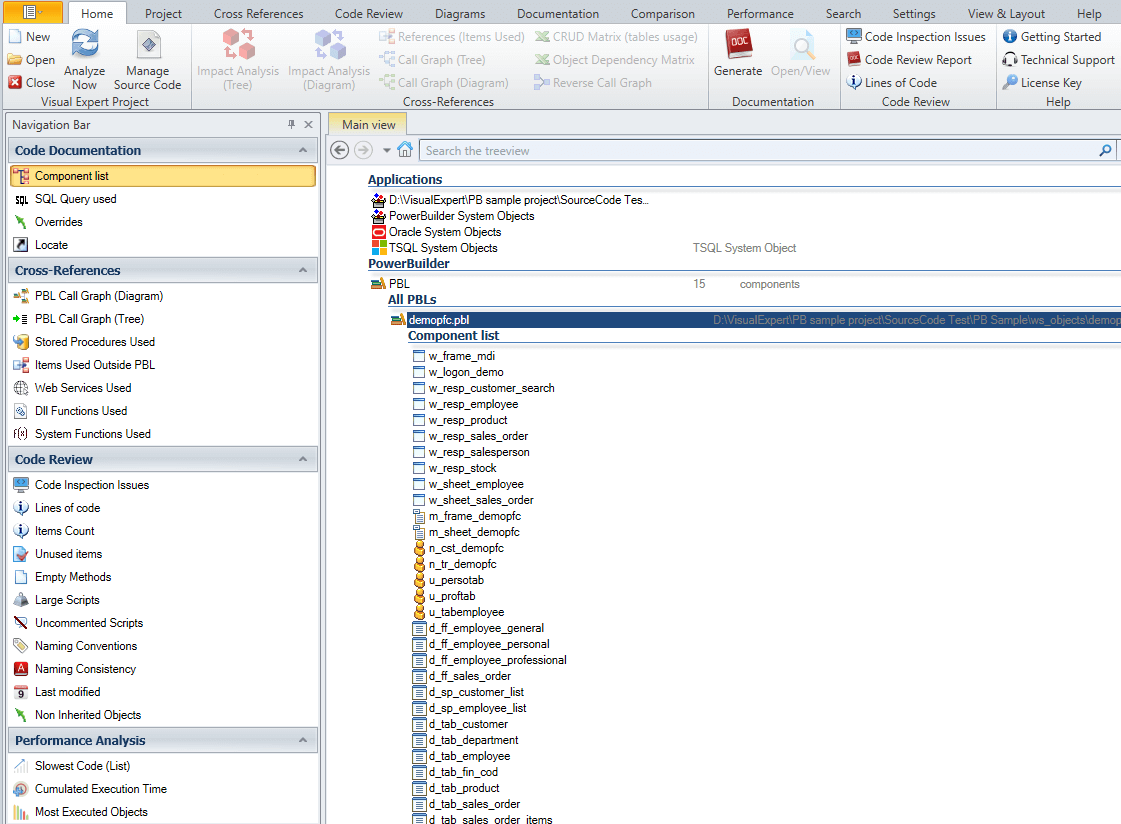
Task: Collapse the Performance Analysis section
Action: pyautogui.click(x=303, y=740)
